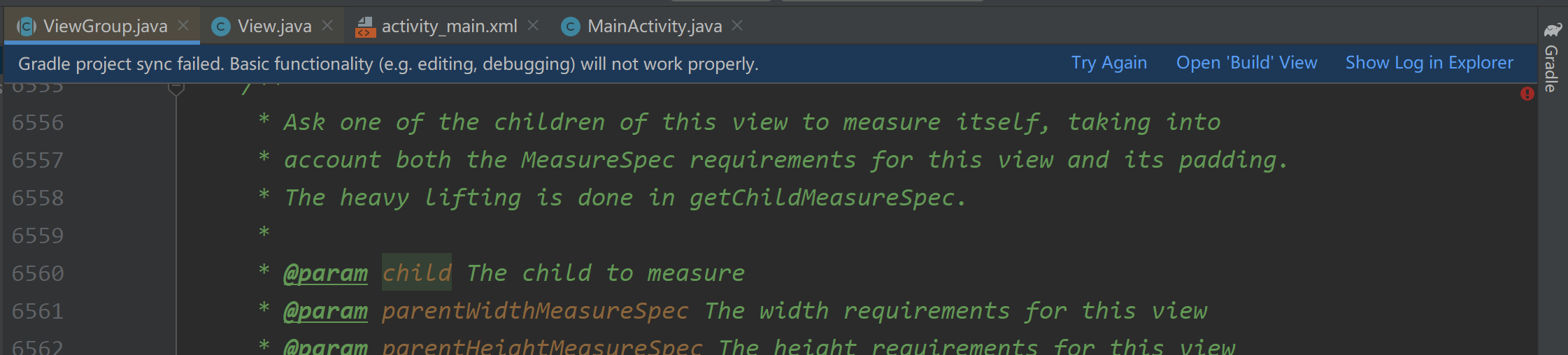Click line number 6560 in the gutter
This screenshot has width=1568, height=355.
pos(38,274)
